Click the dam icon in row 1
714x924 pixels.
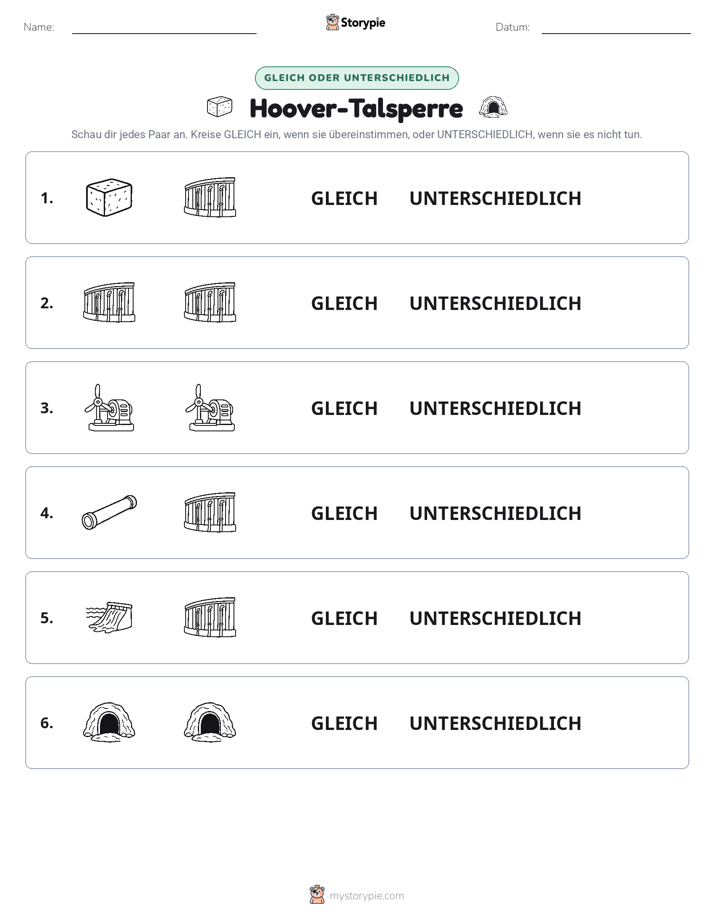click(210, 197)
